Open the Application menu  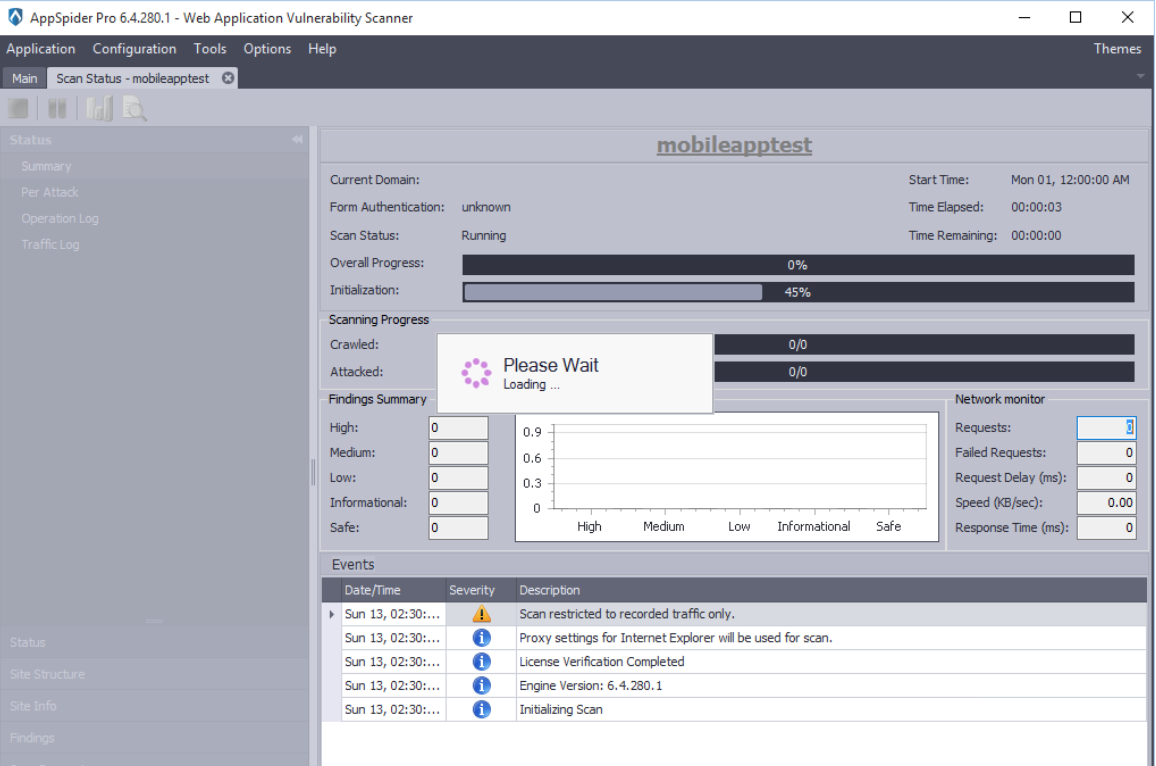(41, 49)
